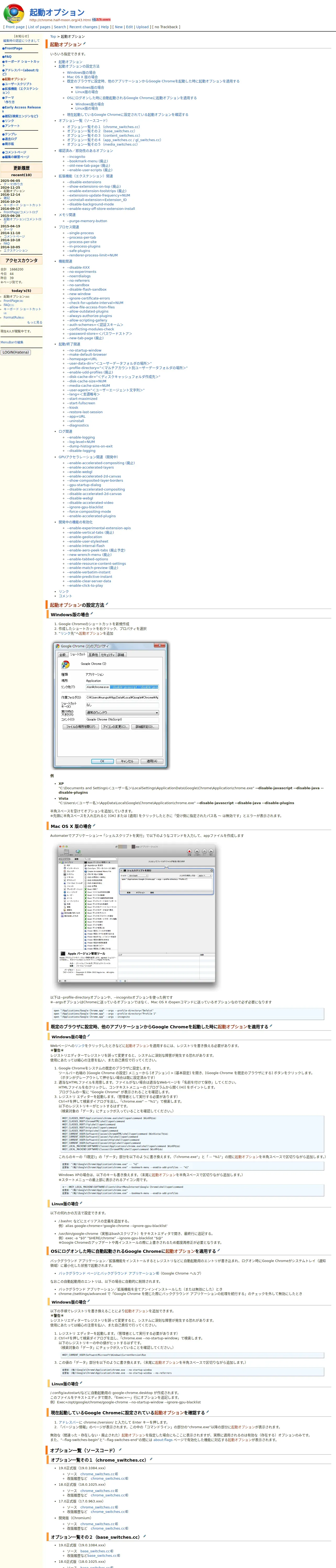Open テーマ/作り方 in the recent changes list
Image resolution: width=336 pixels, height=1568 pixels.
(x=13, y=185)
